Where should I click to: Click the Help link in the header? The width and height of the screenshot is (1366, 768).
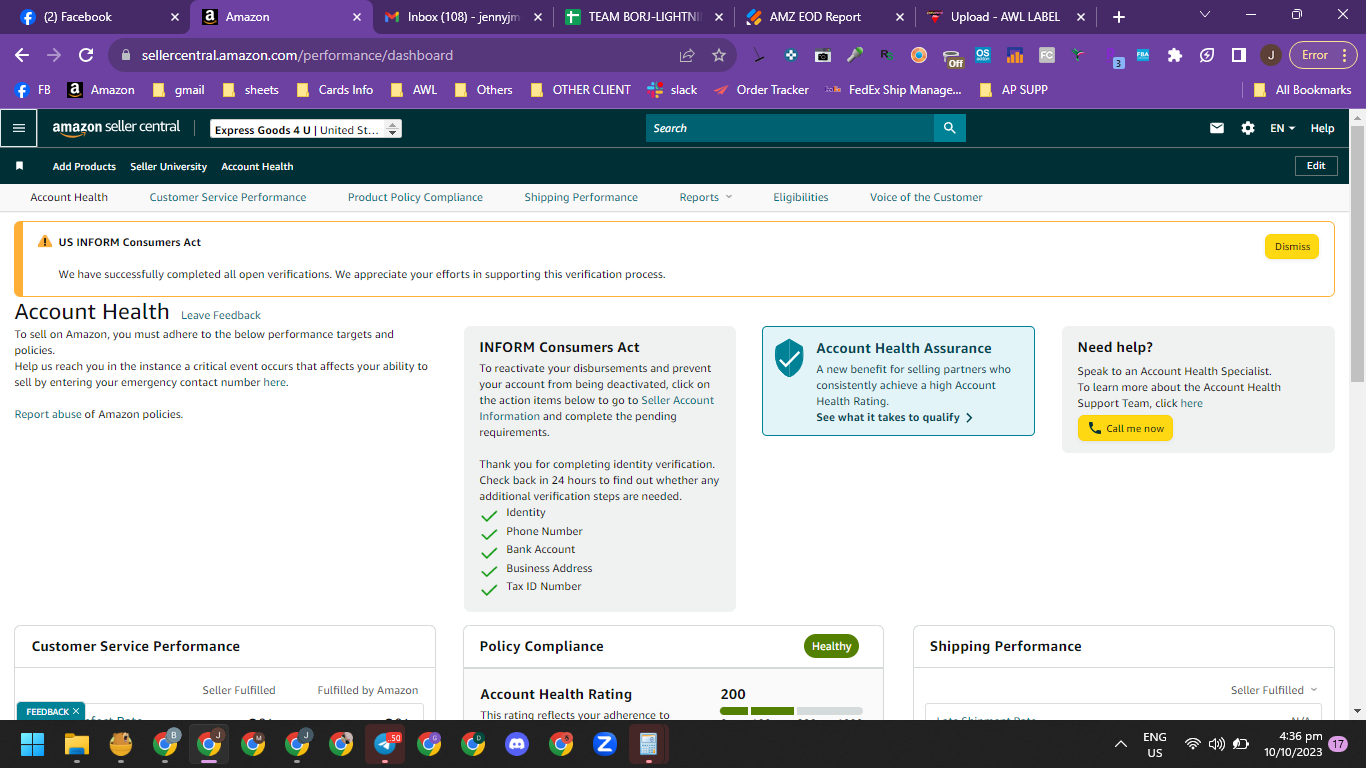click(1322, 128)
